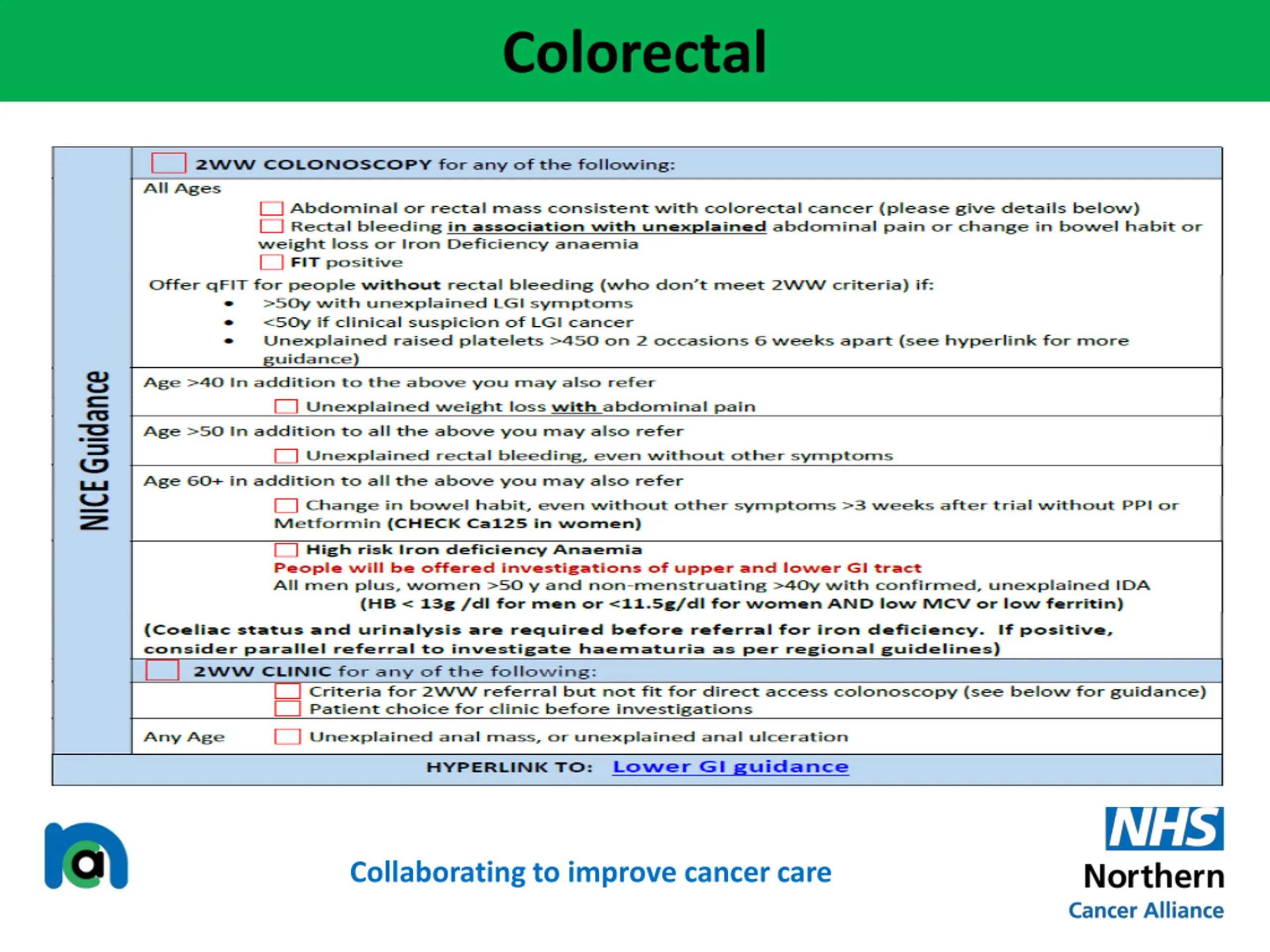Image resolution: width=1270 pixels, height=952 pixels.
Task: Click 'Age >50 In addition to all the above' row
Action: pos(413,431)
